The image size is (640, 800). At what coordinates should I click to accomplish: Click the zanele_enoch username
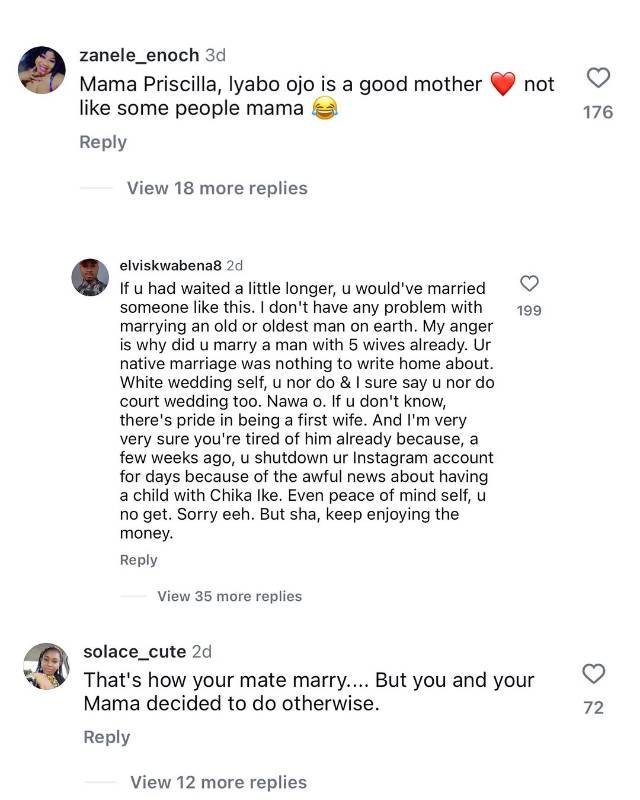(x=138, y=55)
